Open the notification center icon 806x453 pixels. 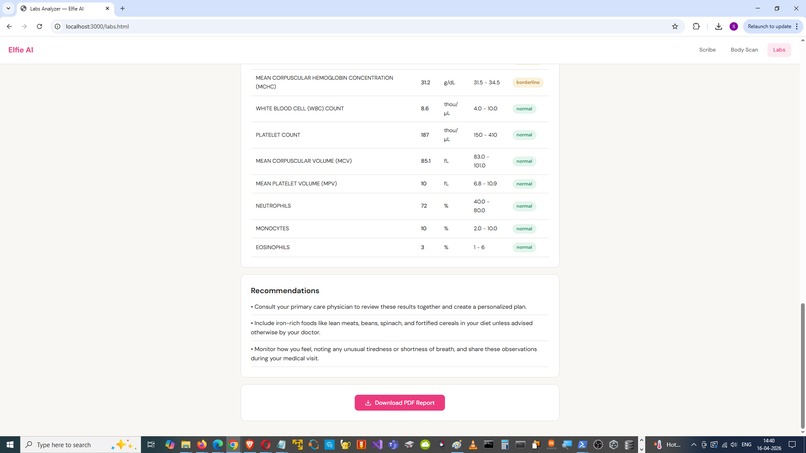click(792, 444)
